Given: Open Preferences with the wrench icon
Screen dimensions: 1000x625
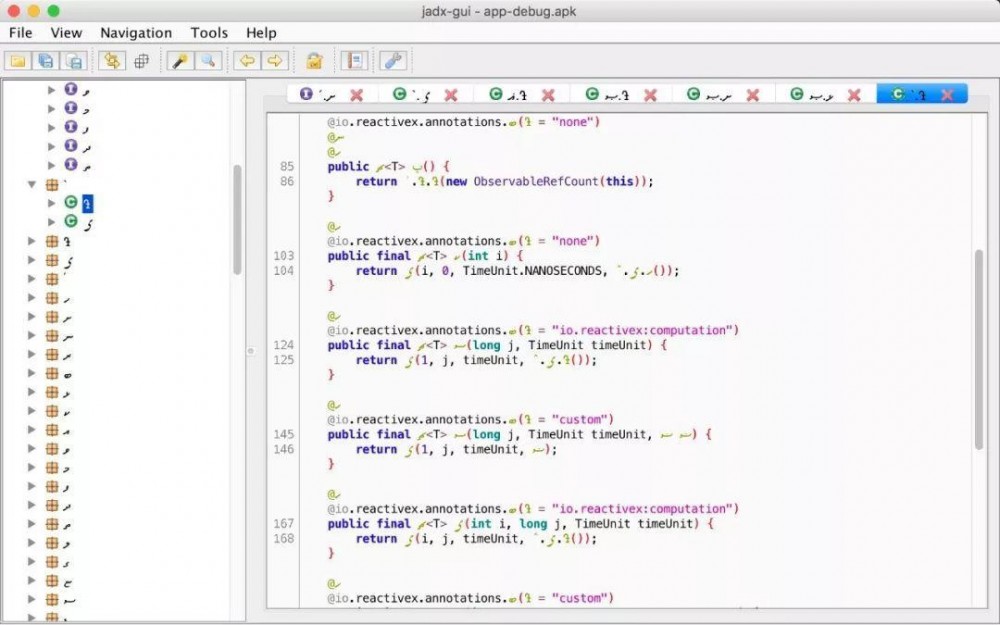Looking at the screenshot, I should pos(393,61).
